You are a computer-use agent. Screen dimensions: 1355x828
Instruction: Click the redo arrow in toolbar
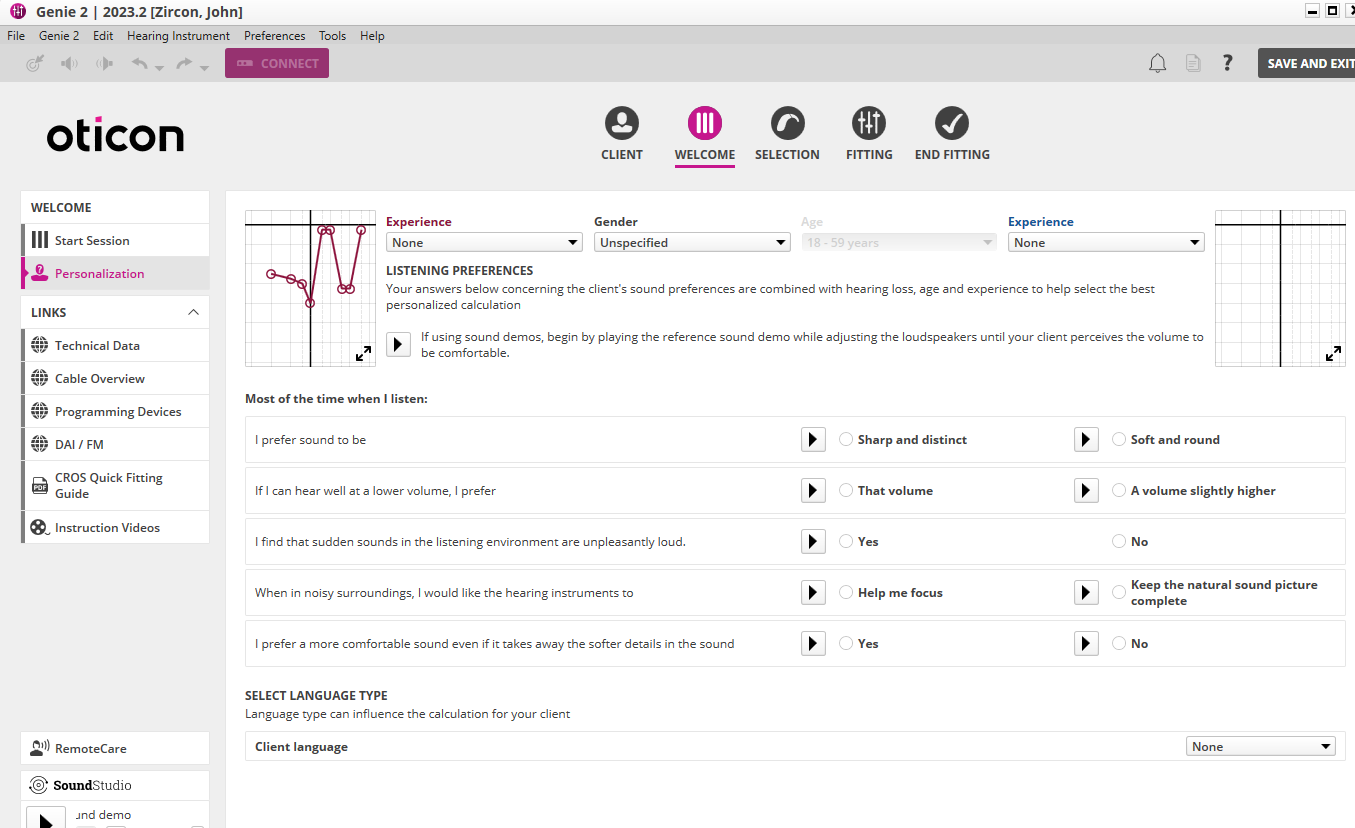183,63
